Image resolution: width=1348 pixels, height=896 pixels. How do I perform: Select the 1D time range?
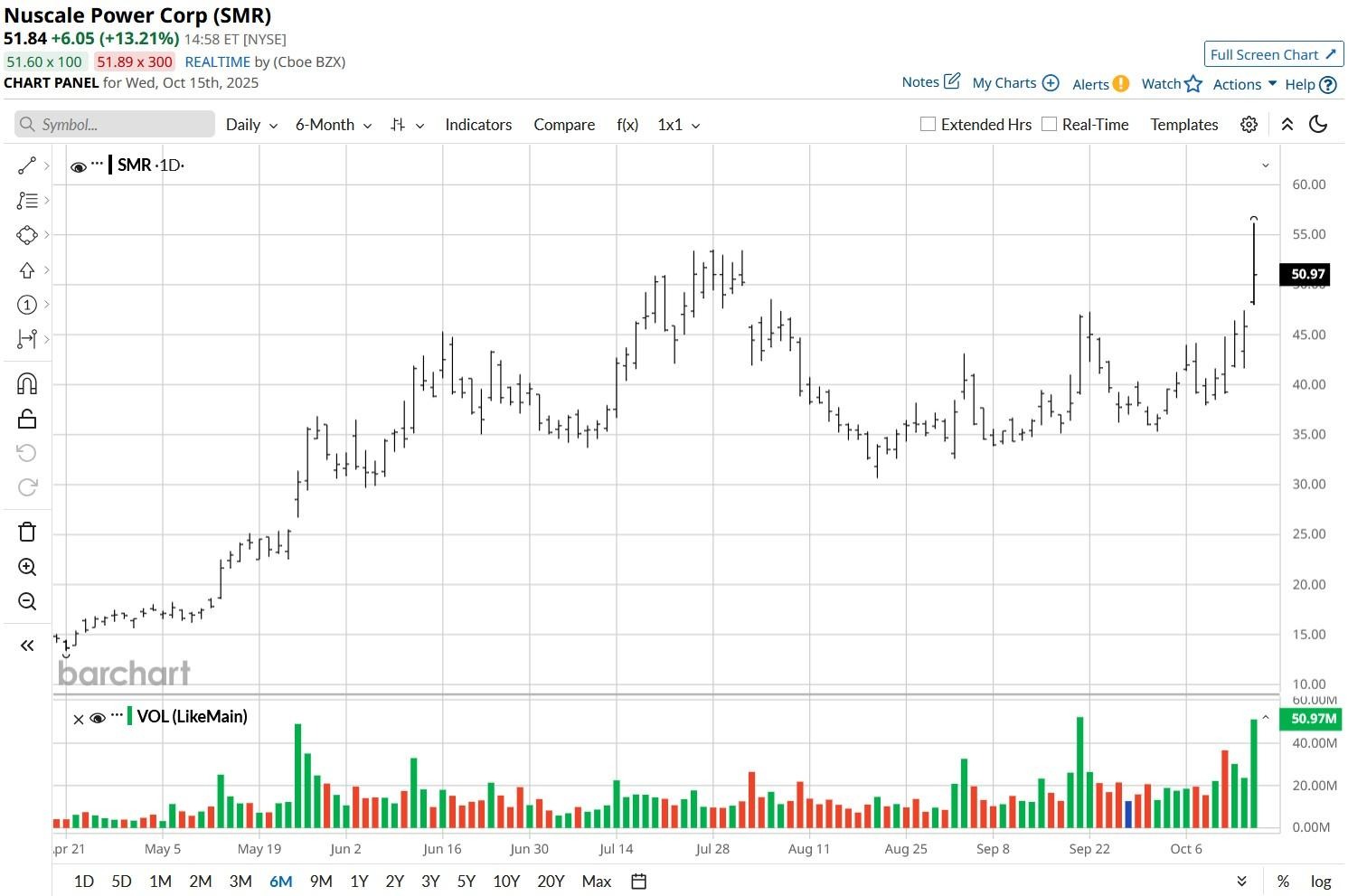[x=84, y=882]
